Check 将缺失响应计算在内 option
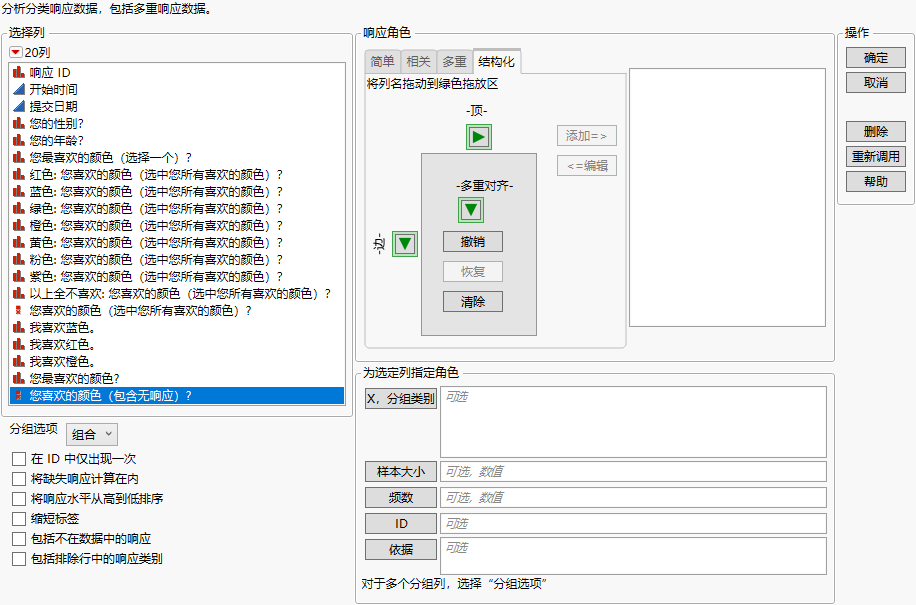The width and height of the screenshot is (916, 605). [18, 476]
